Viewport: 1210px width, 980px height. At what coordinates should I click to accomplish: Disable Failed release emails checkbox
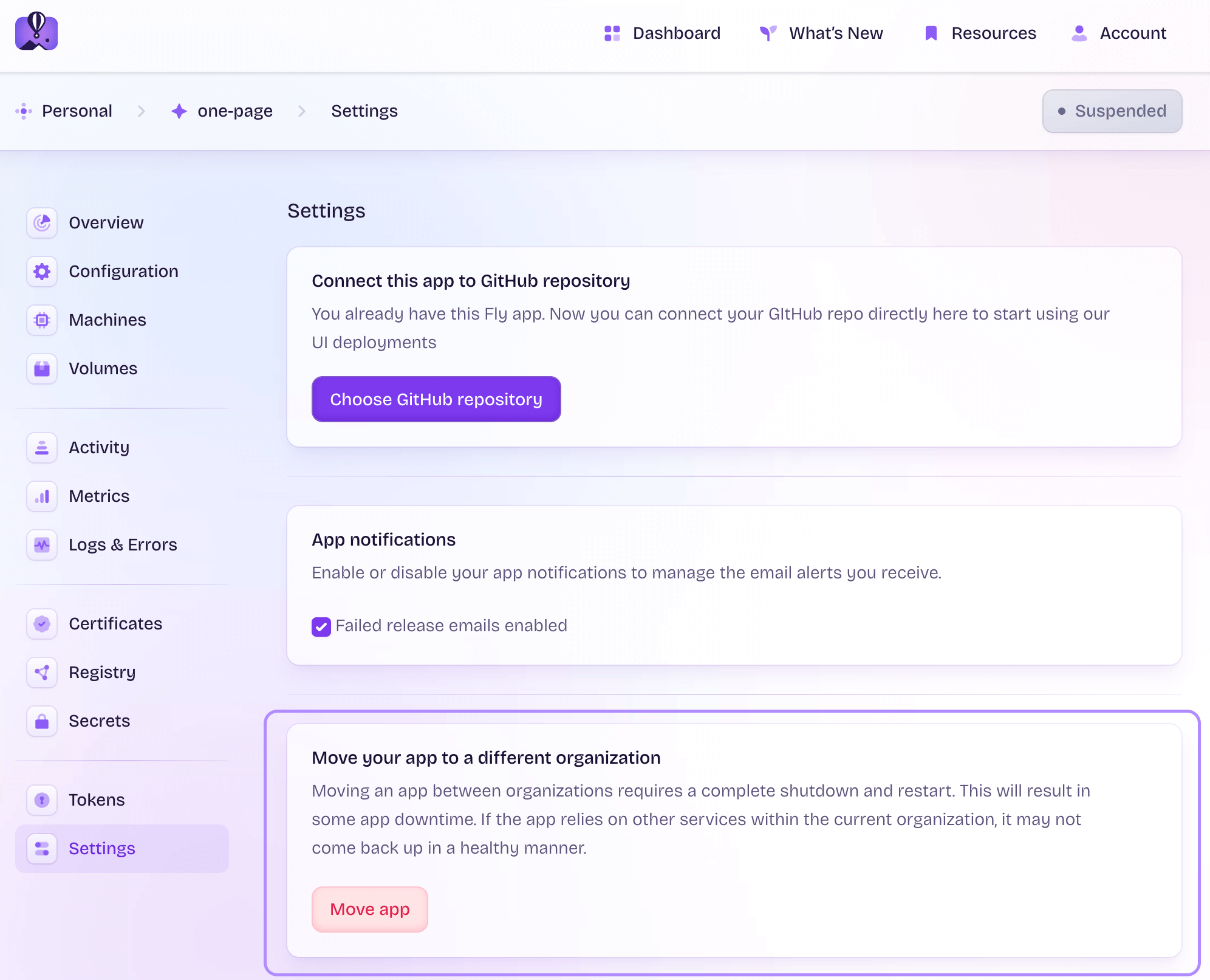click(x=321, y=626)
